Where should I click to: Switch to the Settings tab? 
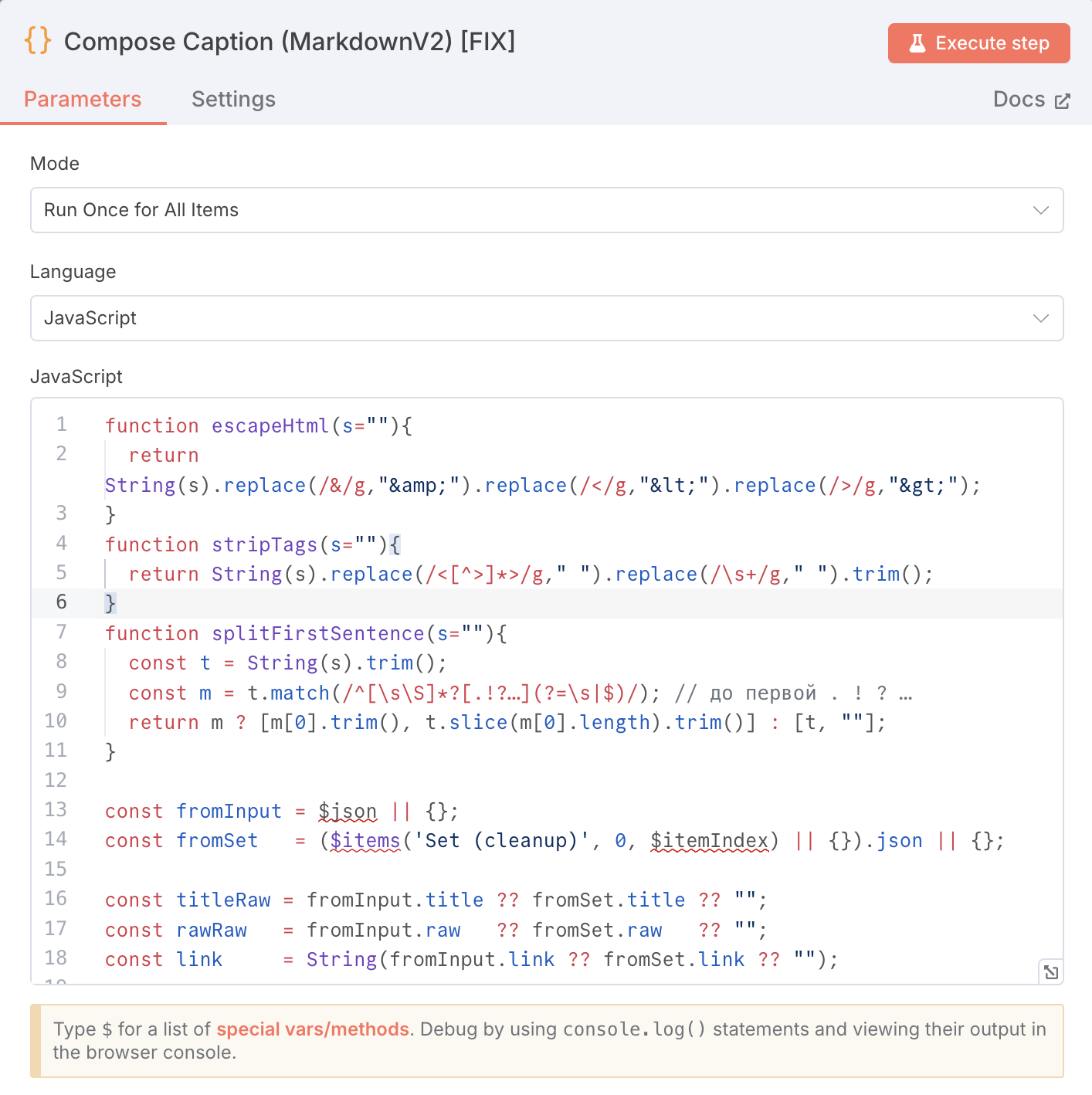tap(233, 100)
